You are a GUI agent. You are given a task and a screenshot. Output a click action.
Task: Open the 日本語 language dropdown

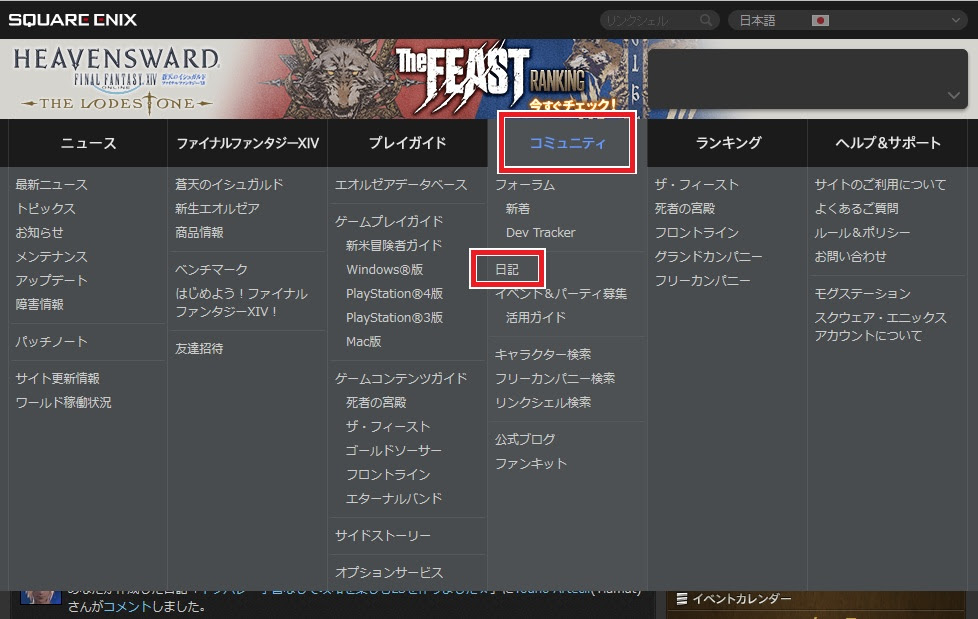[x=848, y=21]
